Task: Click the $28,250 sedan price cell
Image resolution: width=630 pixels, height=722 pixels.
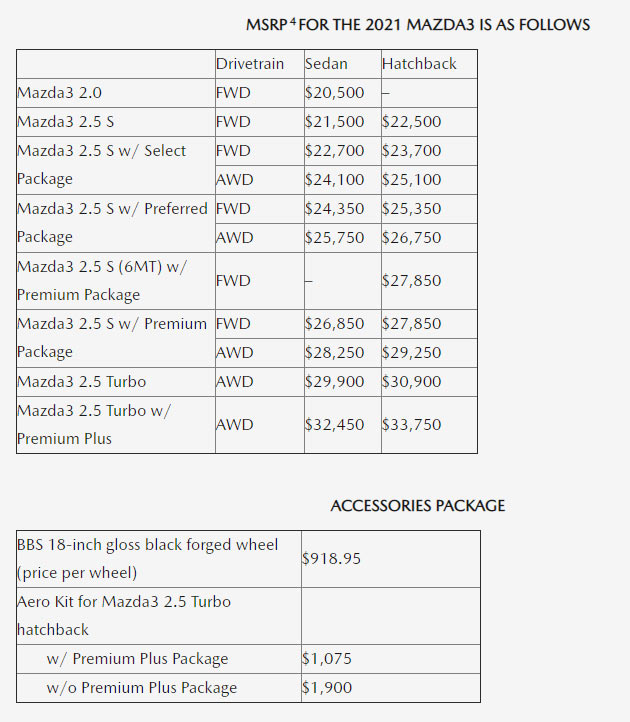Action: pyautogui.click(x=334, y=353)
